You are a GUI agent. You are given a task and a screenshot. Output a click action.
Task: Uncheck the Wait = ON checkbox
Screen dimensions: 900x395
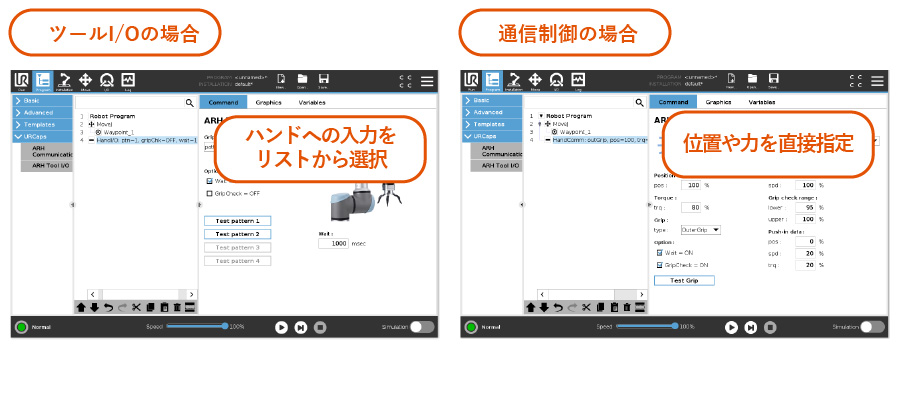pyautogui.click(x=660, y=252)
